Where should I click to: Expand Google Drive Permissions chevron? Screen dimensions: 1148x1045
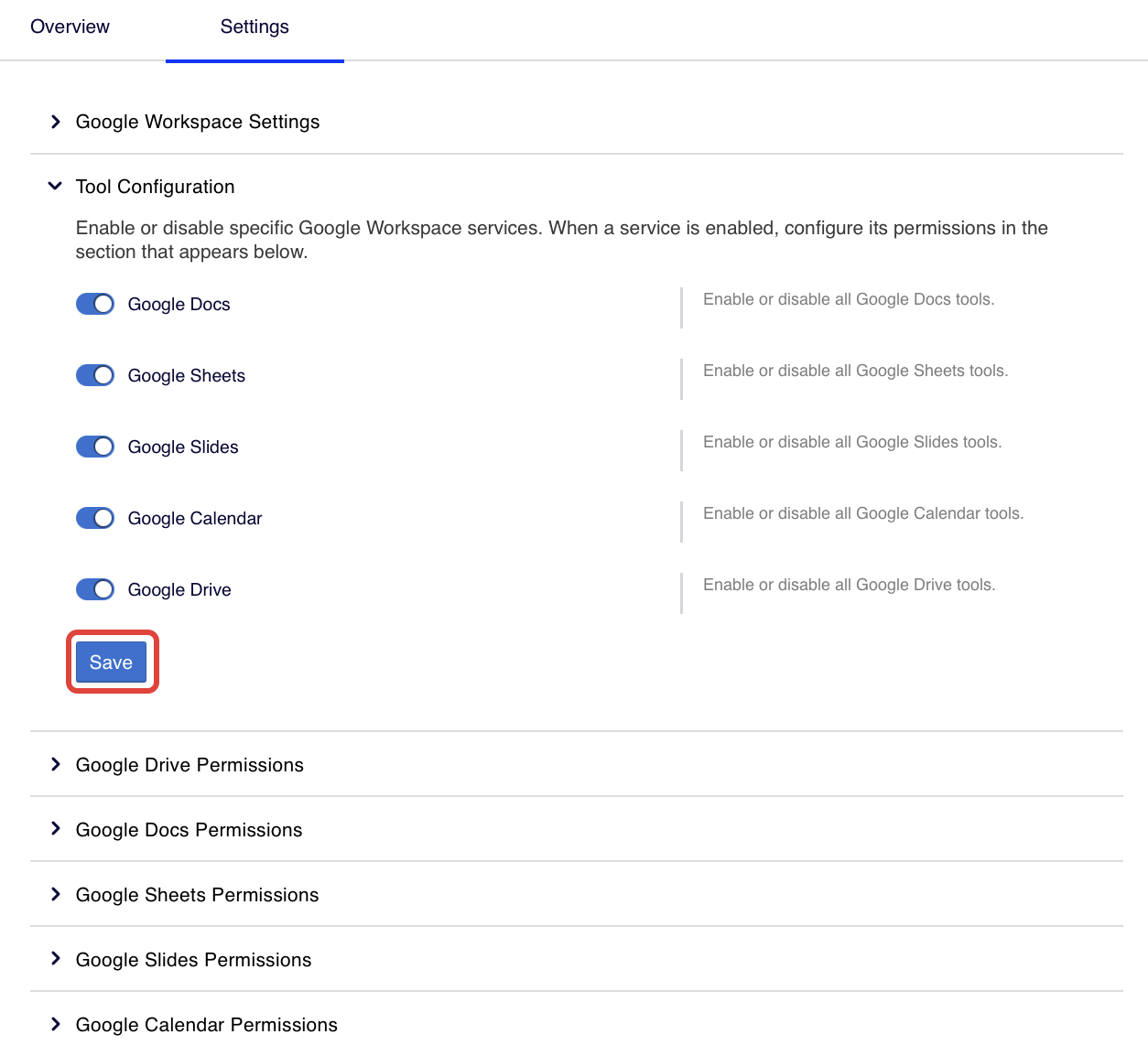[x=56, y=765]
